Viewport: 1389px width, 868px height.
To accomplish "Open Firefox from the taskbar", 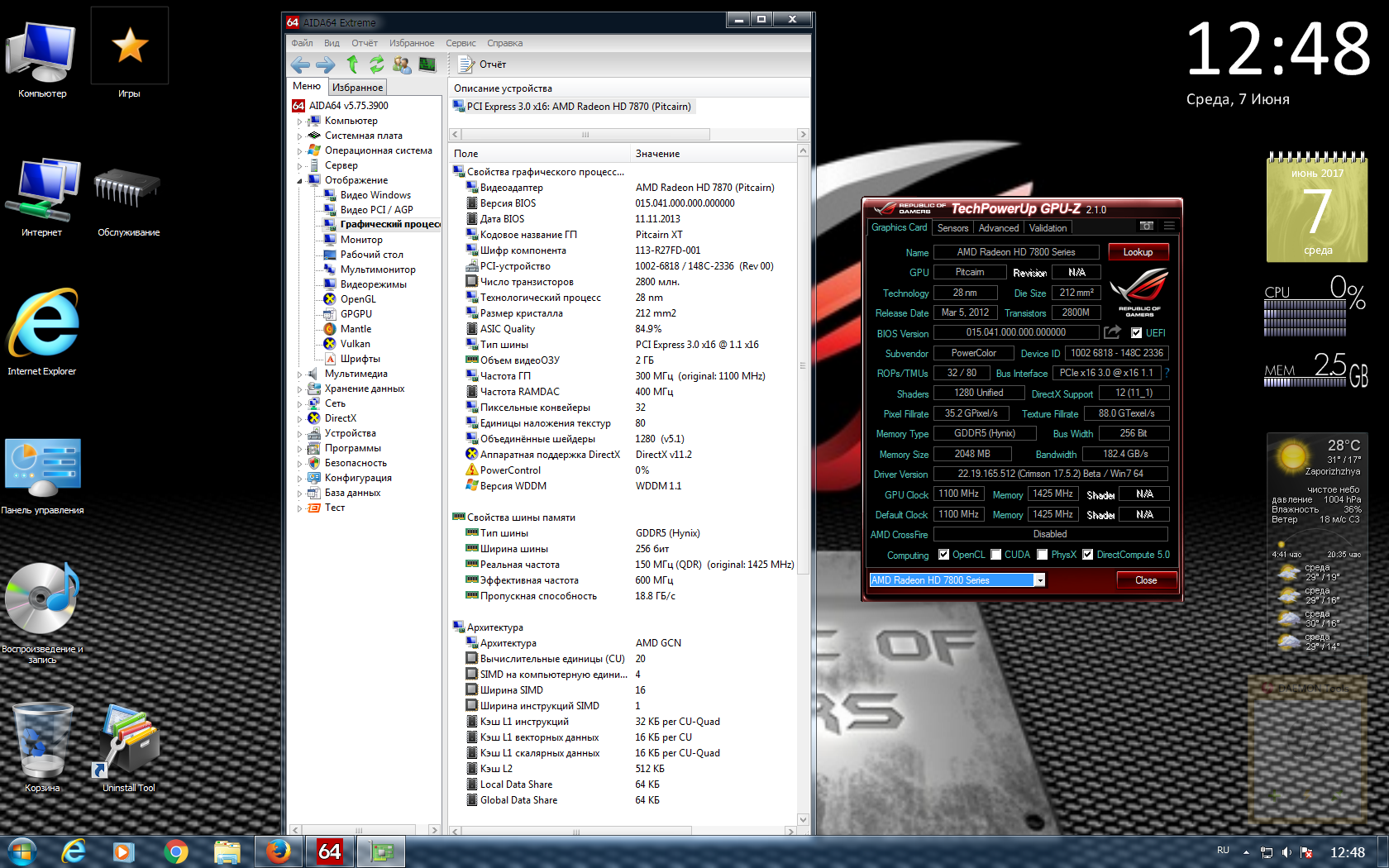I will pyautogui.click(x=278, y=851).
